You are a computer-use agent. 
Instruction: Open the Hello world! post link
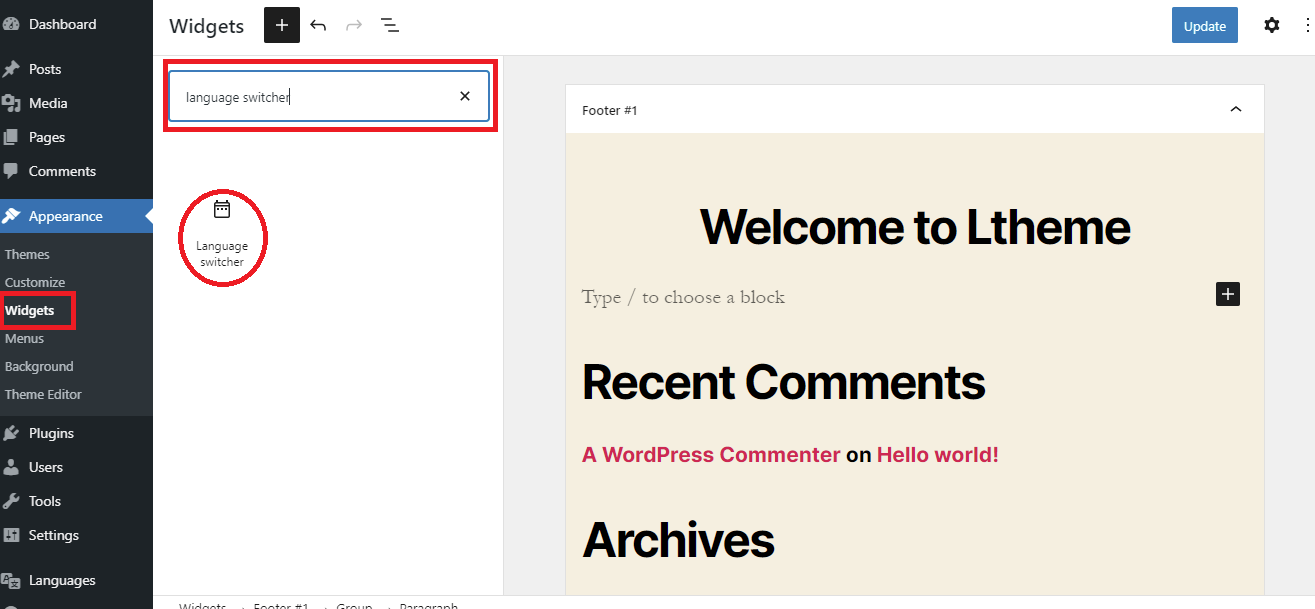pos(938,455)
